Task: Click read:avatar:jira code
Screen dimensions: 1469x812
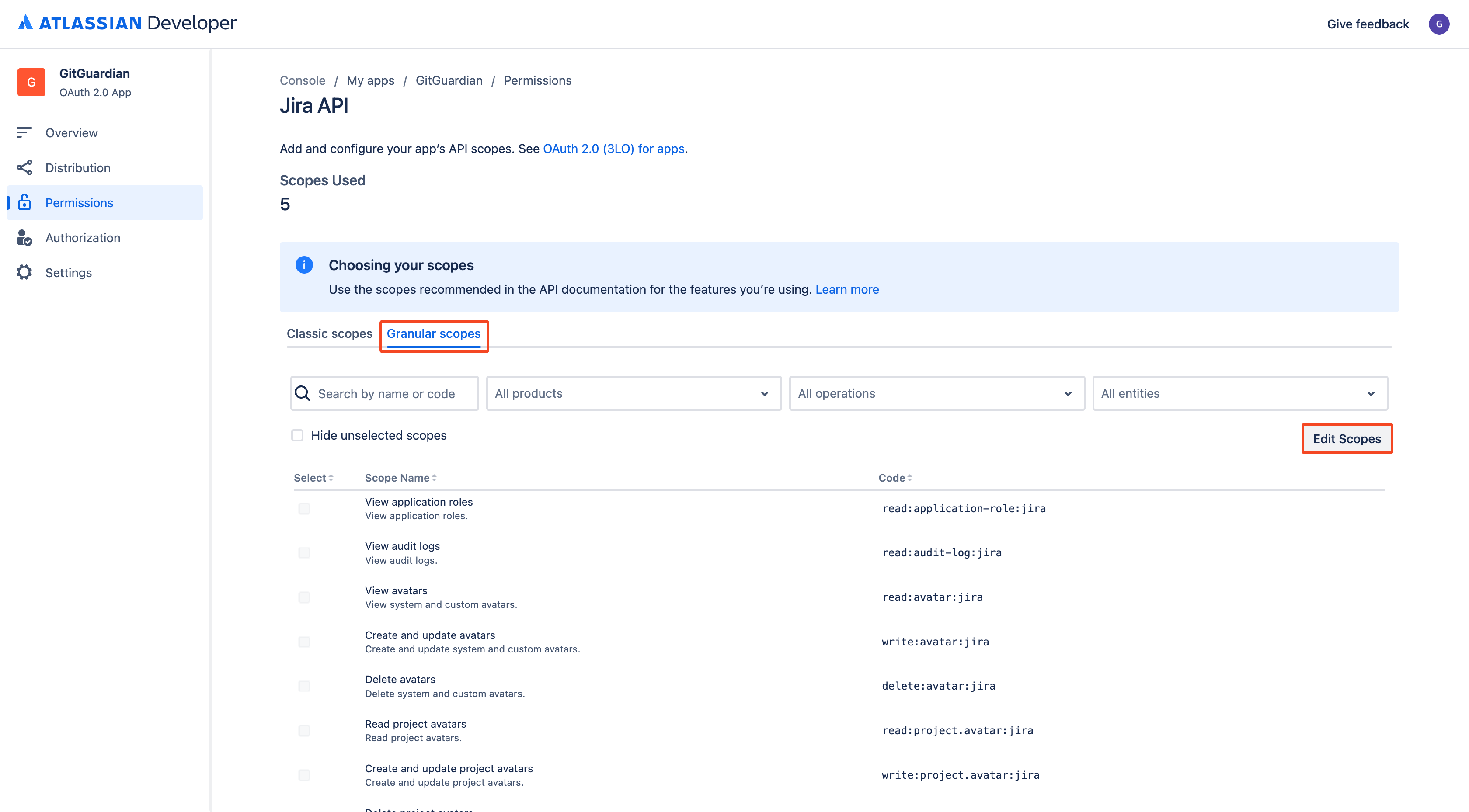Action: point(933,597)
